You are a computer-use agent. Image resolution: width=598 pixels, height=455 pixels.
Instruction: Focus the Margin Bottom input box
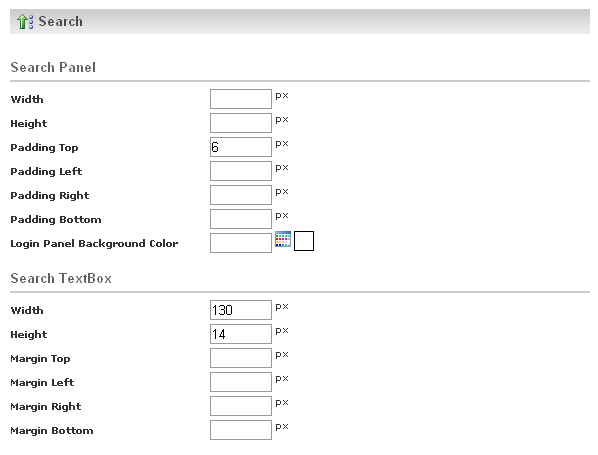pos(241,430)
